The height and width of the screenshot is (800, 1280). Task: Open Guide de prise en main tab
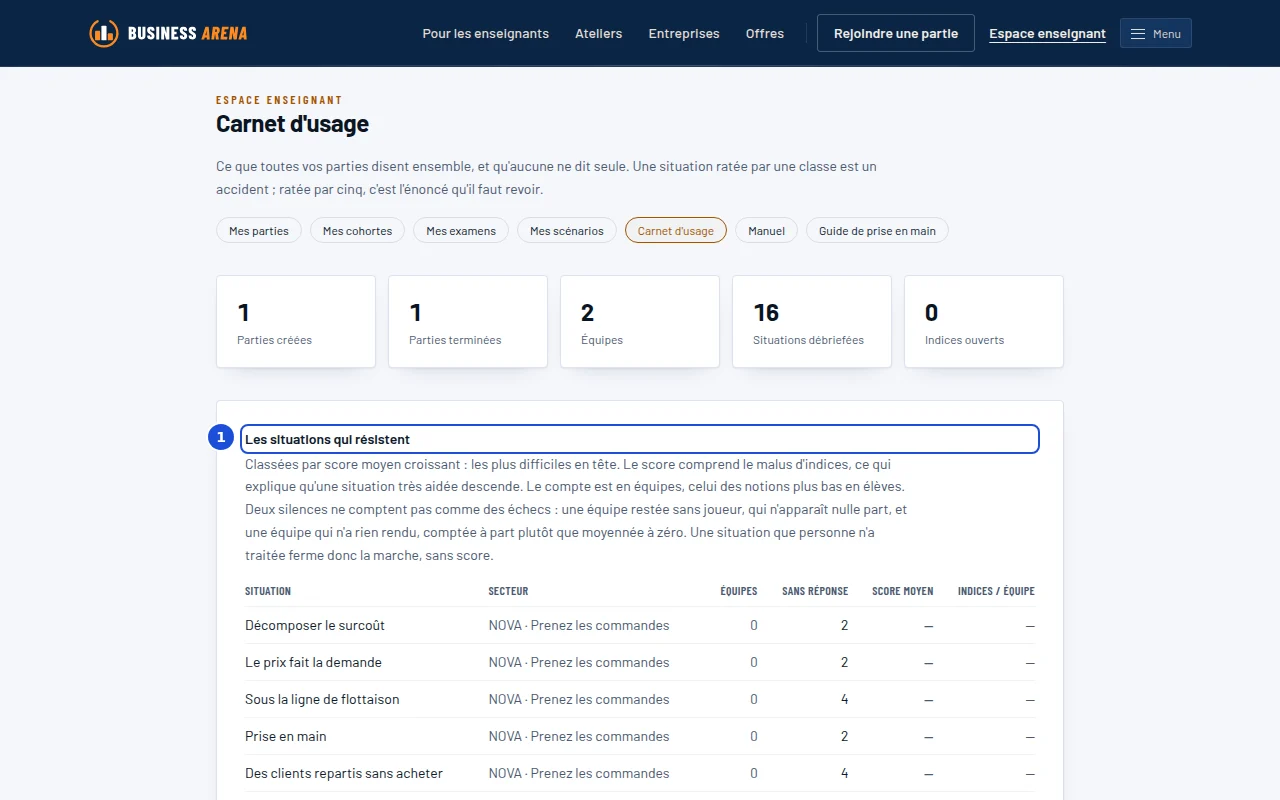point(877,231)
